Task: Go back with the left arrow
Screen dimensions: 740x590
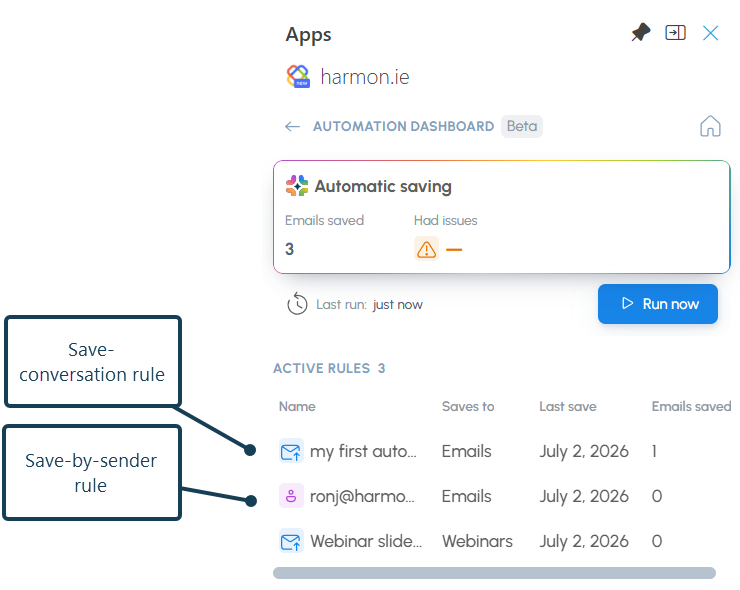Action: [x=293, y=126]
